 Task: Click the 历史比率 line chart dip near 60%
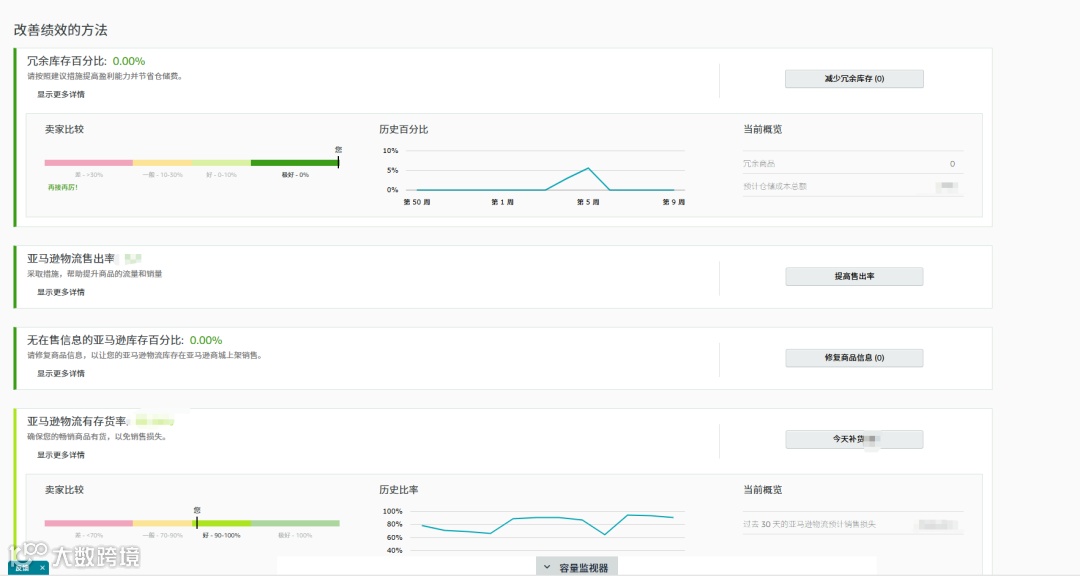pos(605,534)
